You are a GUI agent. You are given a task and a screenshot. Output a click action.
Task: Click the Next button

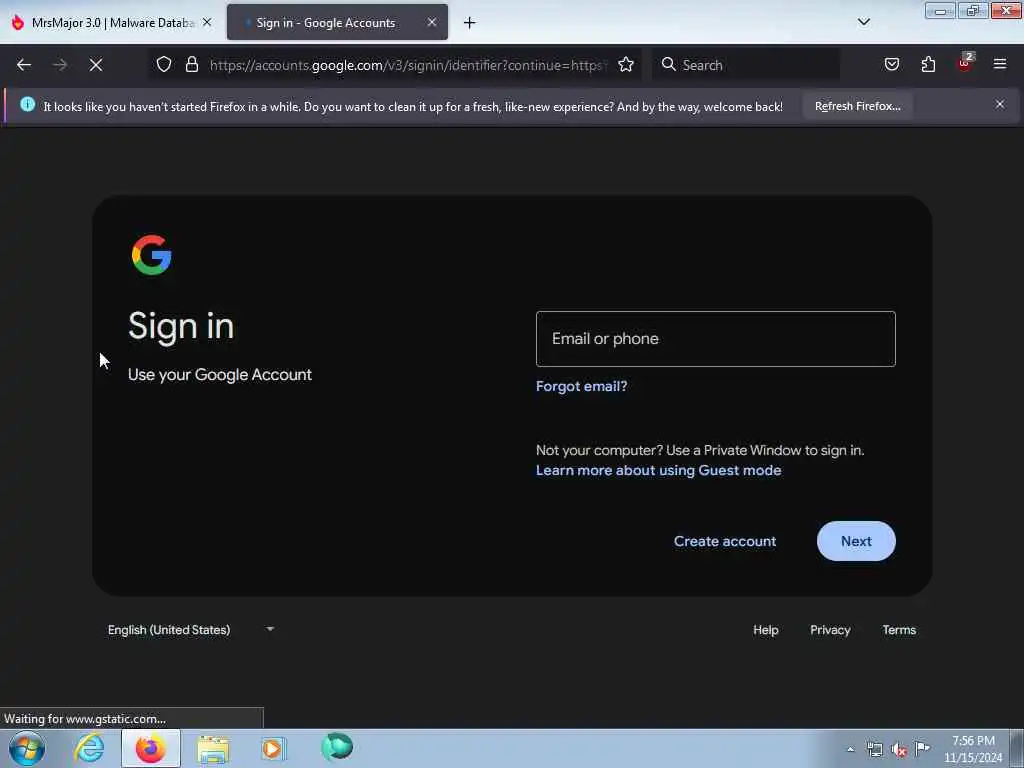(x=856, y=541)
